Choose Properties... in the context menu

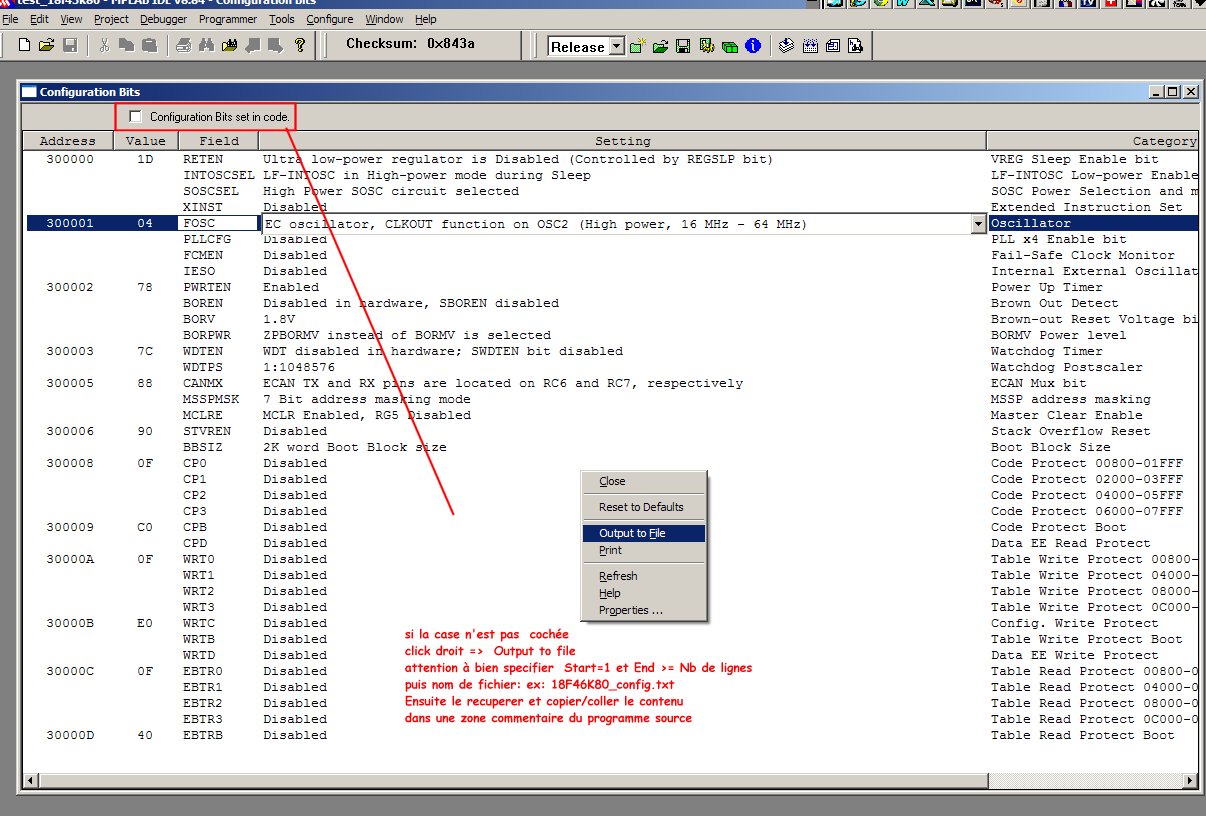click(644, 610)
